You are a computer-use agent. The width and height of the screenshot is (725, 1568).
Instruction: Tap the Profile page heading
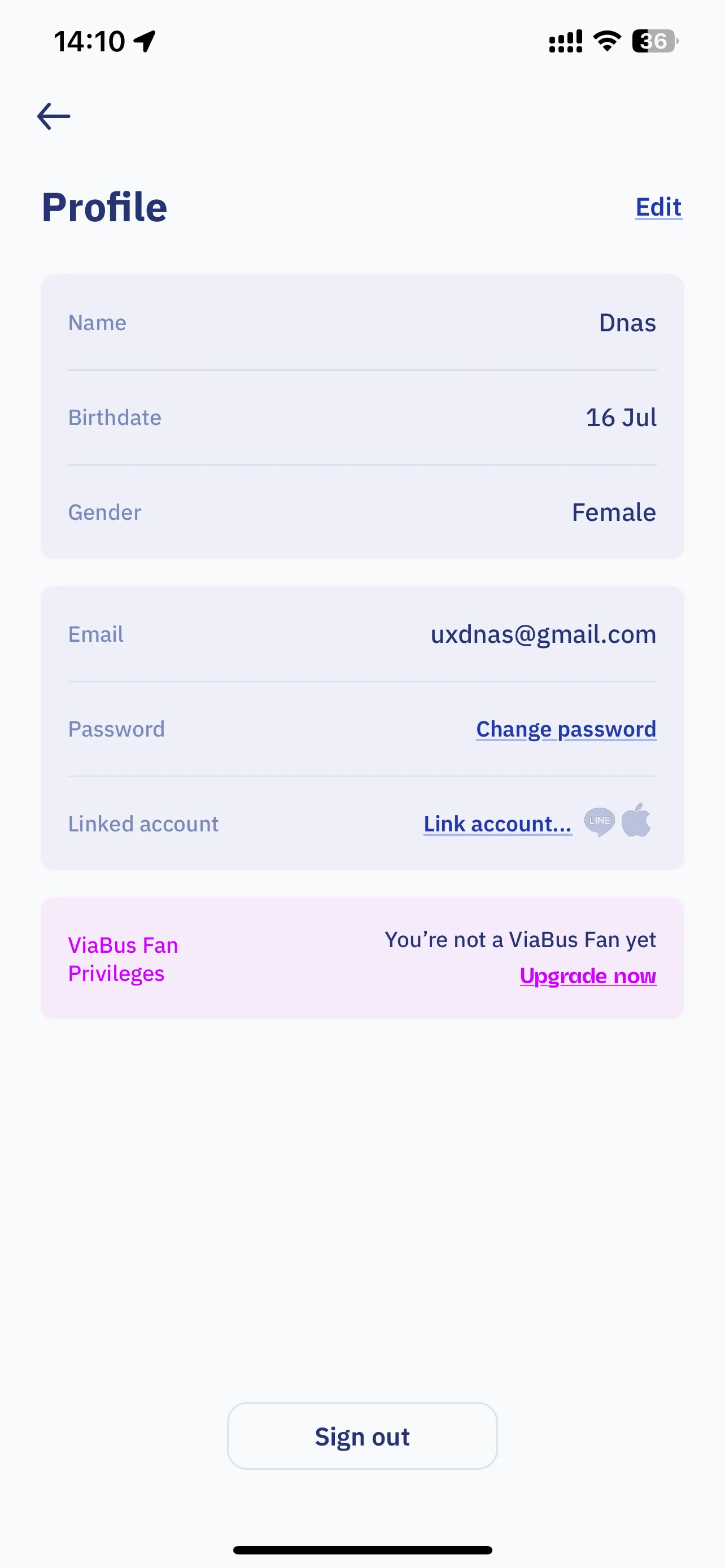coord(104,207)
